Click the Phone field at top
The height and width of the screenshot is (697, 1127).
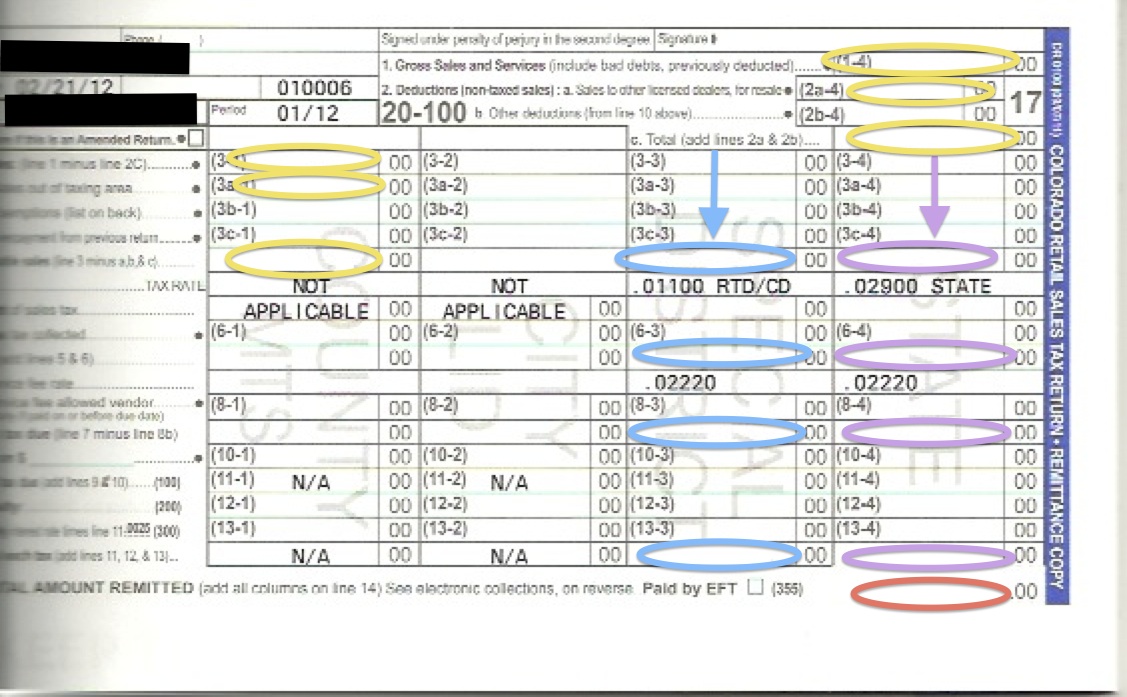pos(249,41)
